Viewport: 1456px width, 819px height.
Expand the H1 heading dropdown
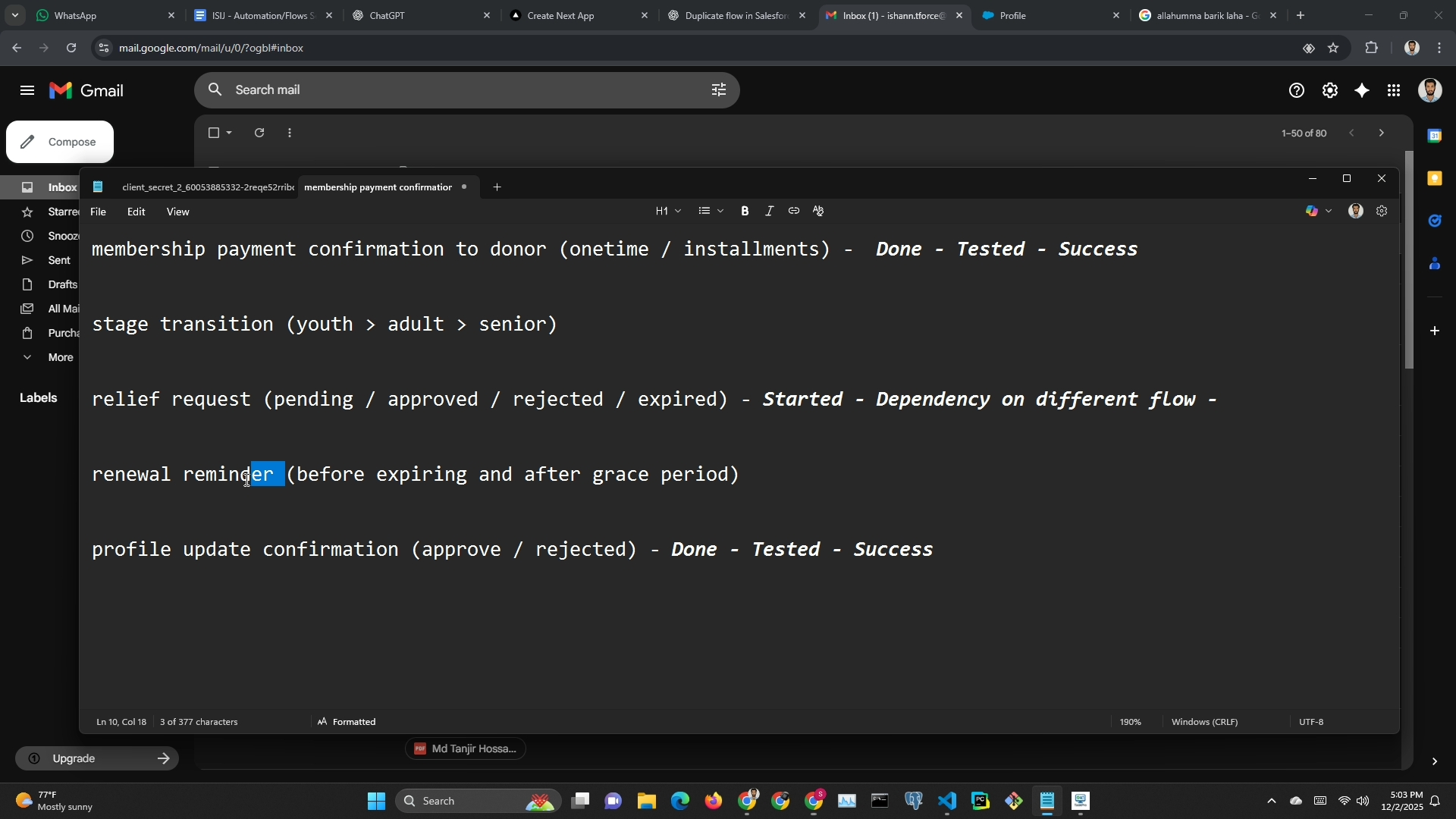668,212
